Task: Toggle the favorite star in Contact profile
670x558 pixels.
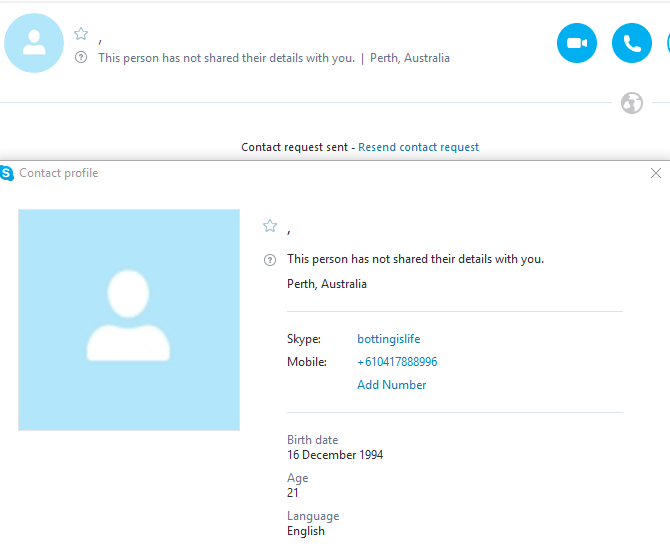Action: coord(270,226)
